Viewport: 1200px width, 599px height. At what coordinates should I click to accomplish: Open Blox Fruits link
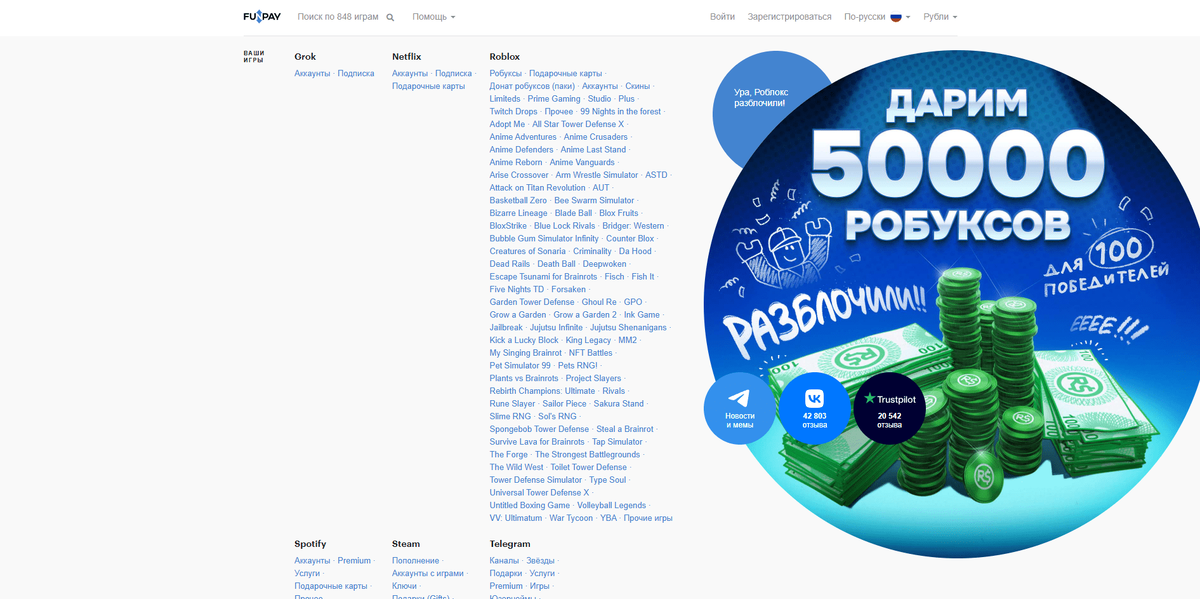(619, 213)
